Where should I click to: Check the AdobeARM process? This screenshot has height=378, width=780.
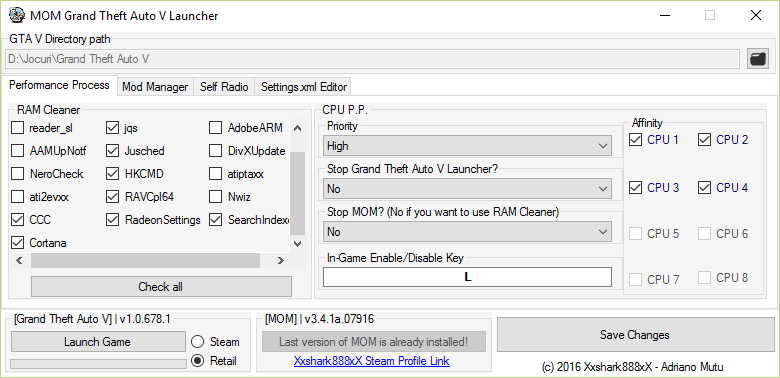(215, 128)
